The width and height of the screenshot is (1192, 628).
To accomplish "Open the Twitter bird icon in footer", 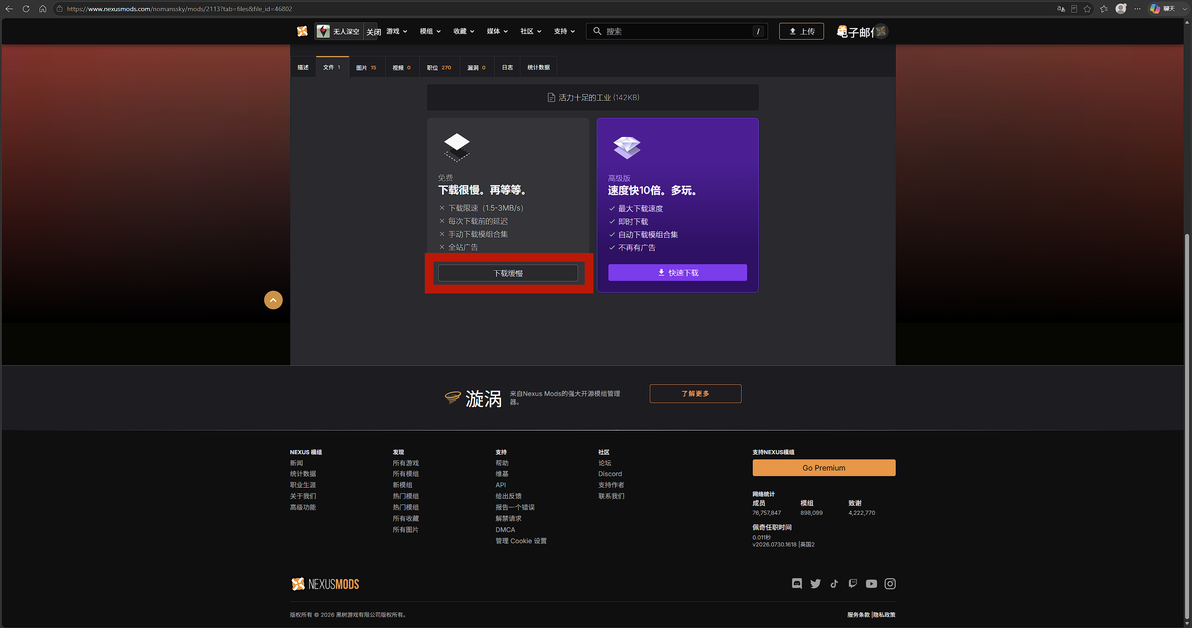I will (x=815, y=584).
